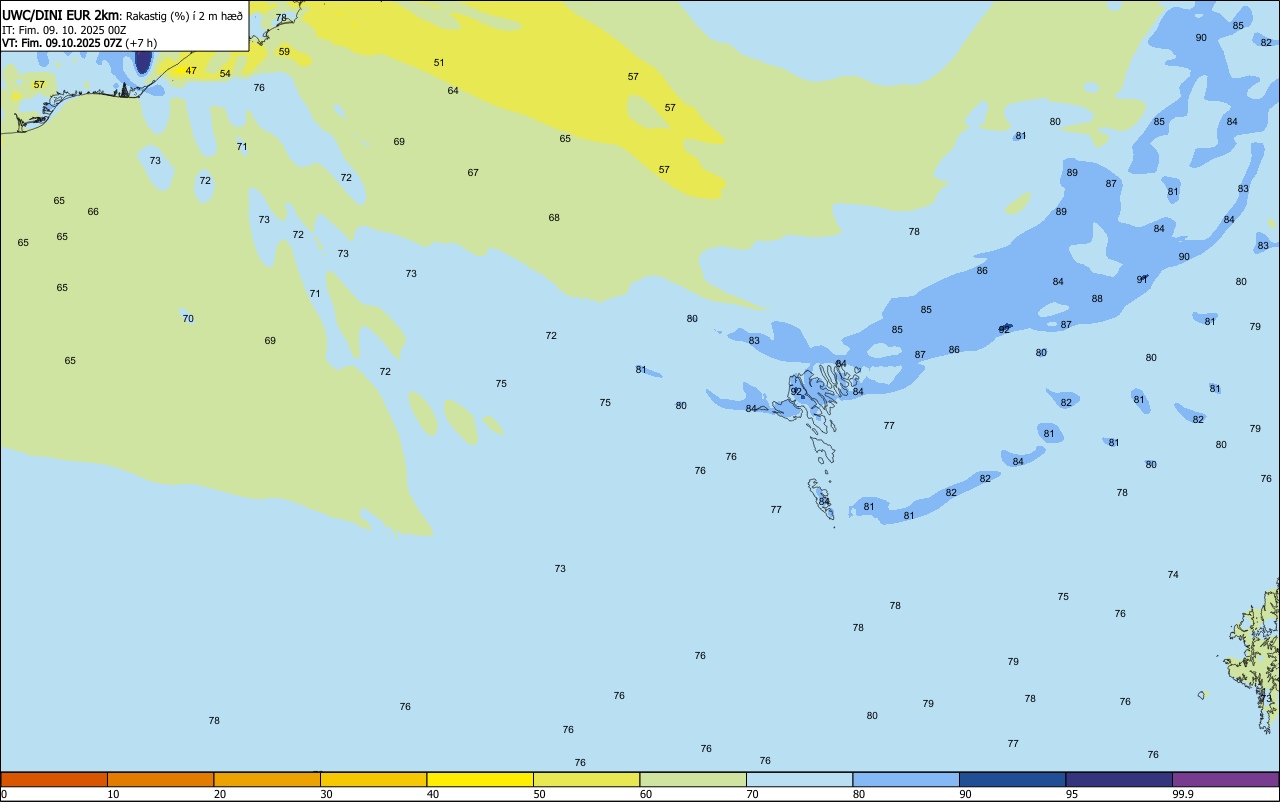Click the humidity value 64 on the map
Image resolution: width=1280 pixels, height=802 pixels.
[x=453, y=91]
